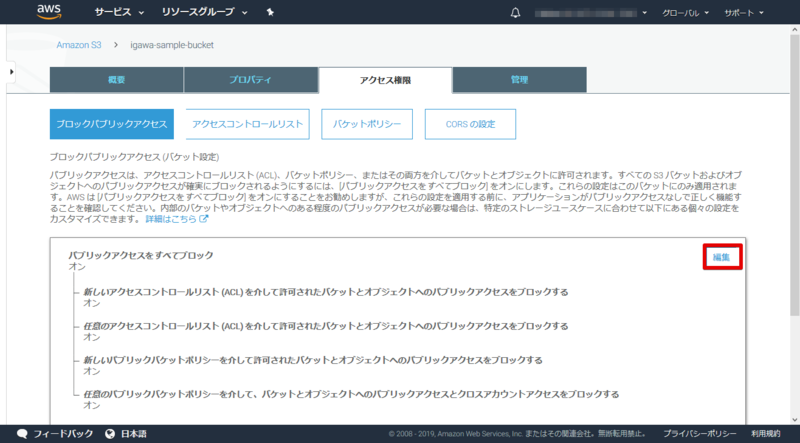Select the ブロックパブリックアクセス button
The image size is (800, 443).
(112, 124)
